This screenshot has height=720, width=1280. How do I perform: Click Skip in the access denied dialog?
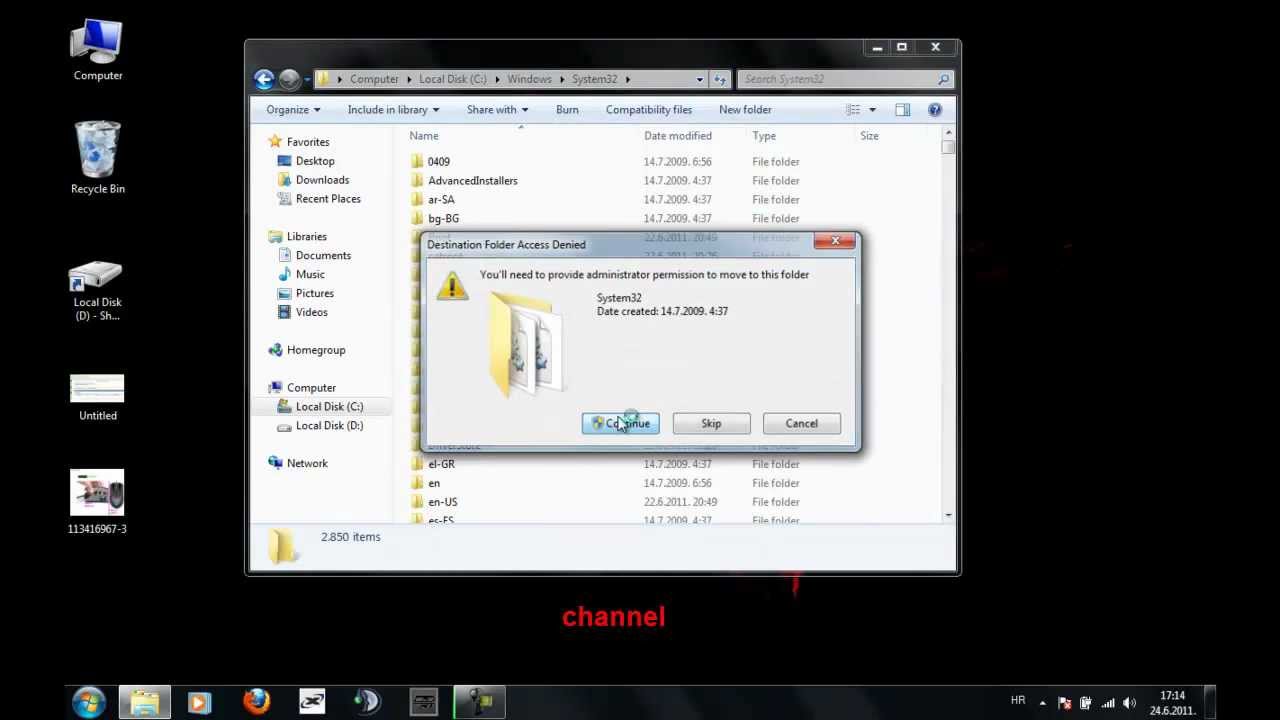[710, 423]
